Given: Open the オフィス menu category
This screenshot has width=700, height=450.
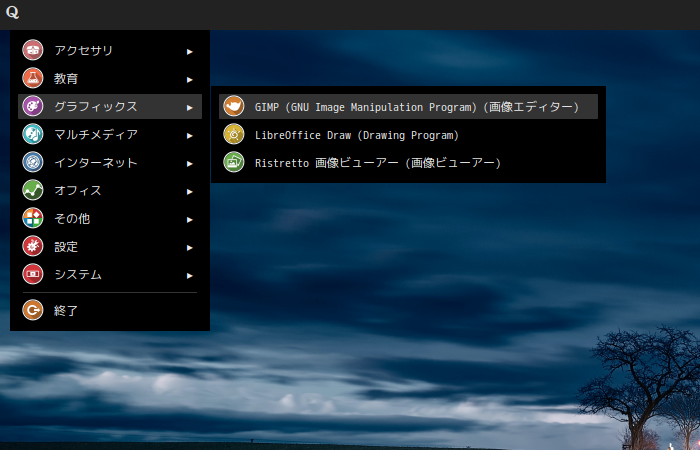Looking at the screenshot, I should point(110,190).
